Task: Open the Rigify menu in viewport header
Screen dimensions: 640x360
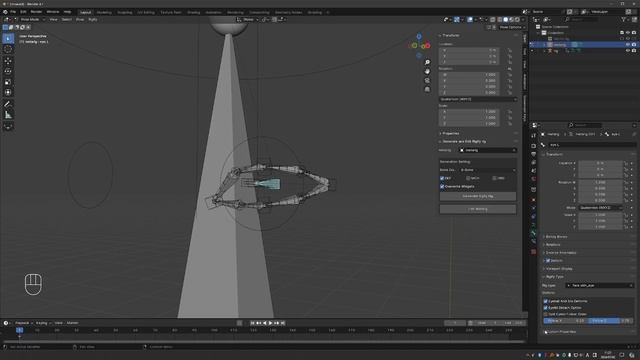Action: pos(93,19)
